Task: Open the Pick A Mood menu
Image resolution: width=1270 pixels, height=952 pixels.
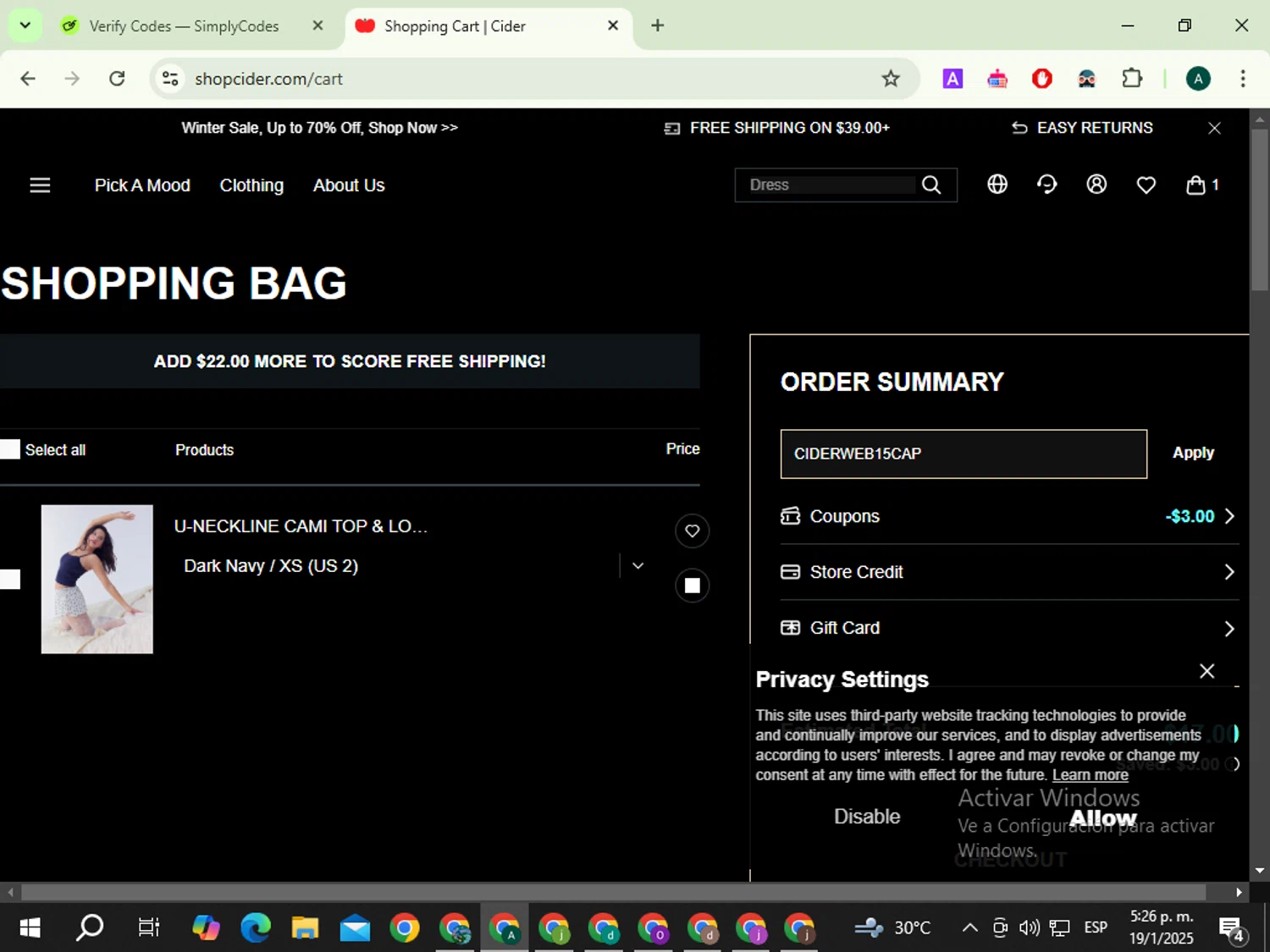Action: tap(142, 185)
